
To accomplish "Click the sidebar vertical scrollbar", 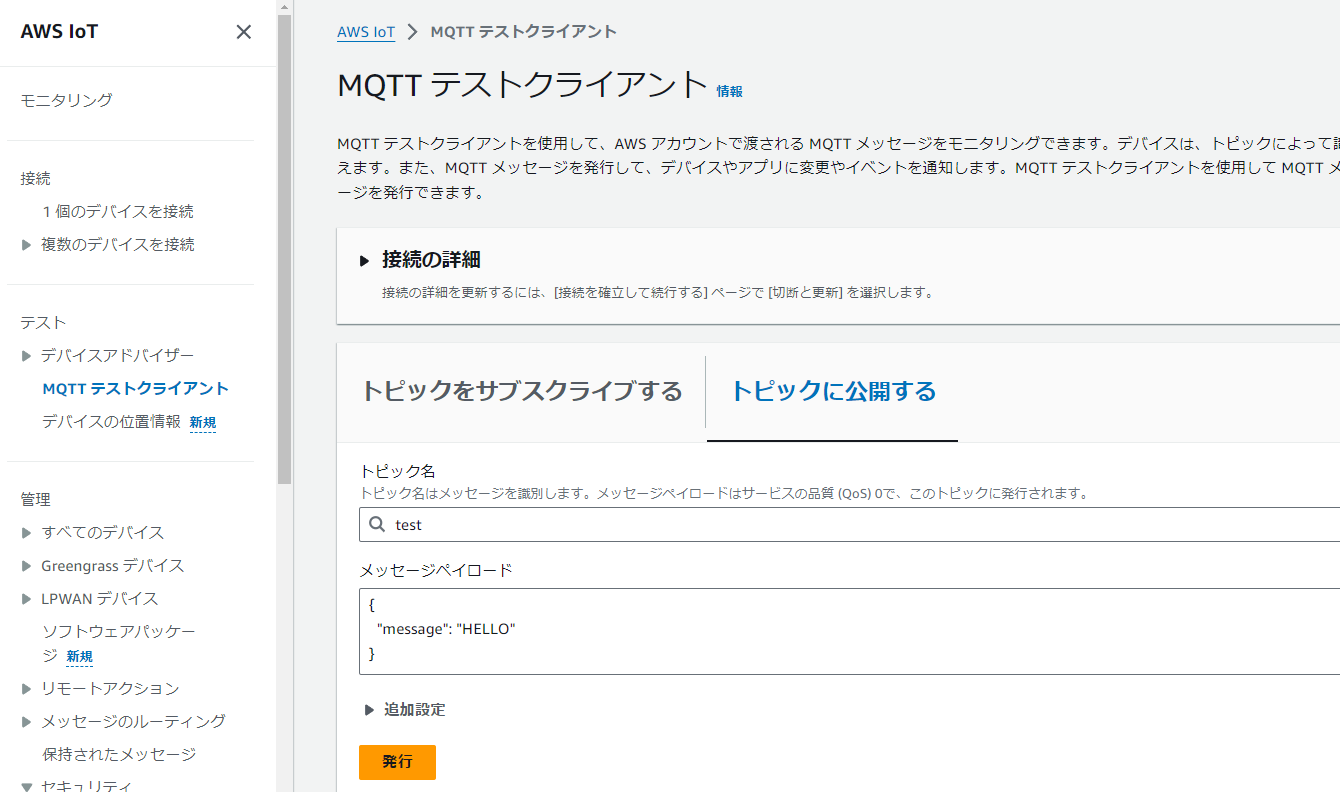I will tap(285, 250).
